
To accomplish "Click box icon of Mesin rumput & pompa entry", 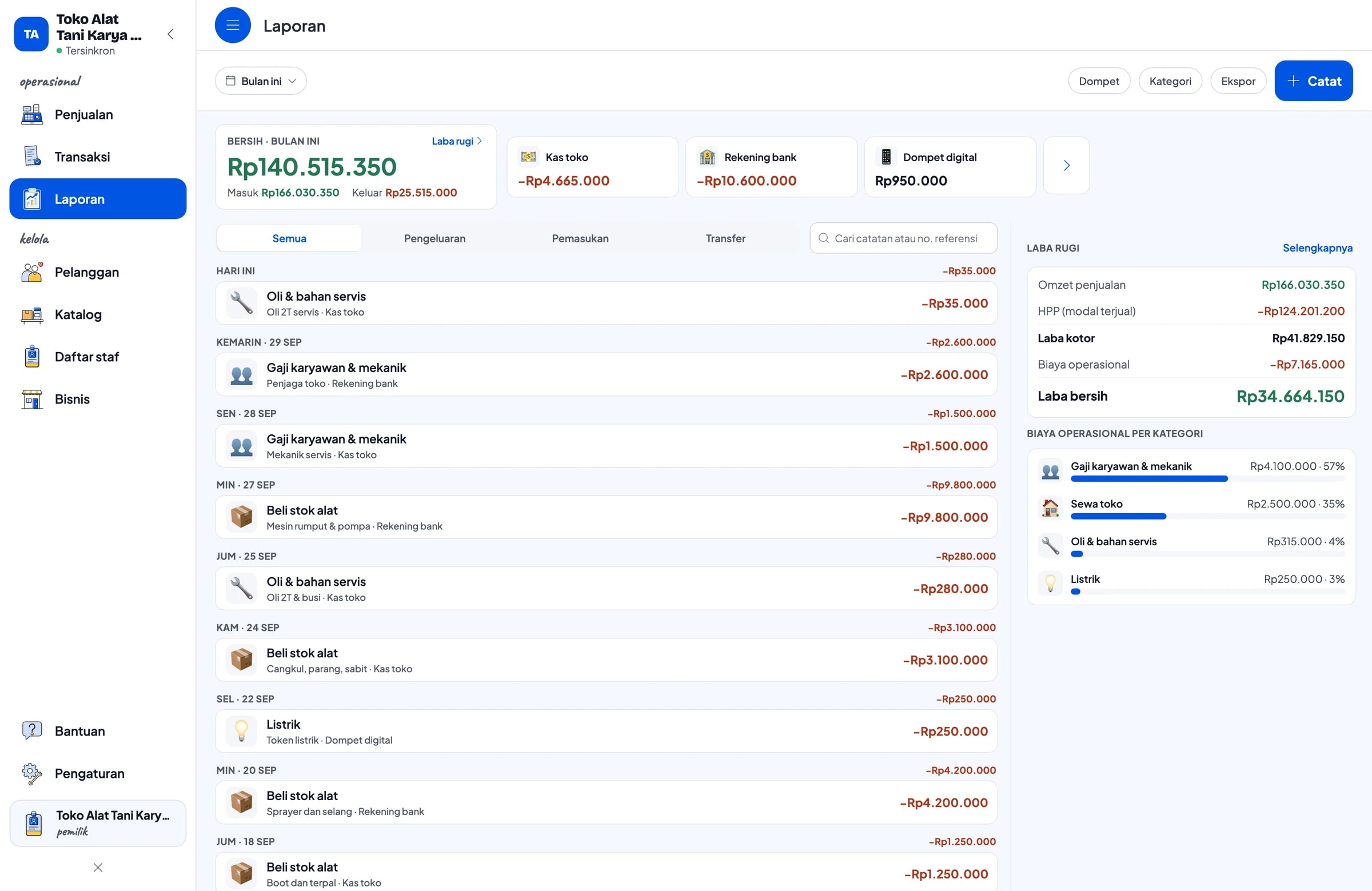I will tap(242, 517).
